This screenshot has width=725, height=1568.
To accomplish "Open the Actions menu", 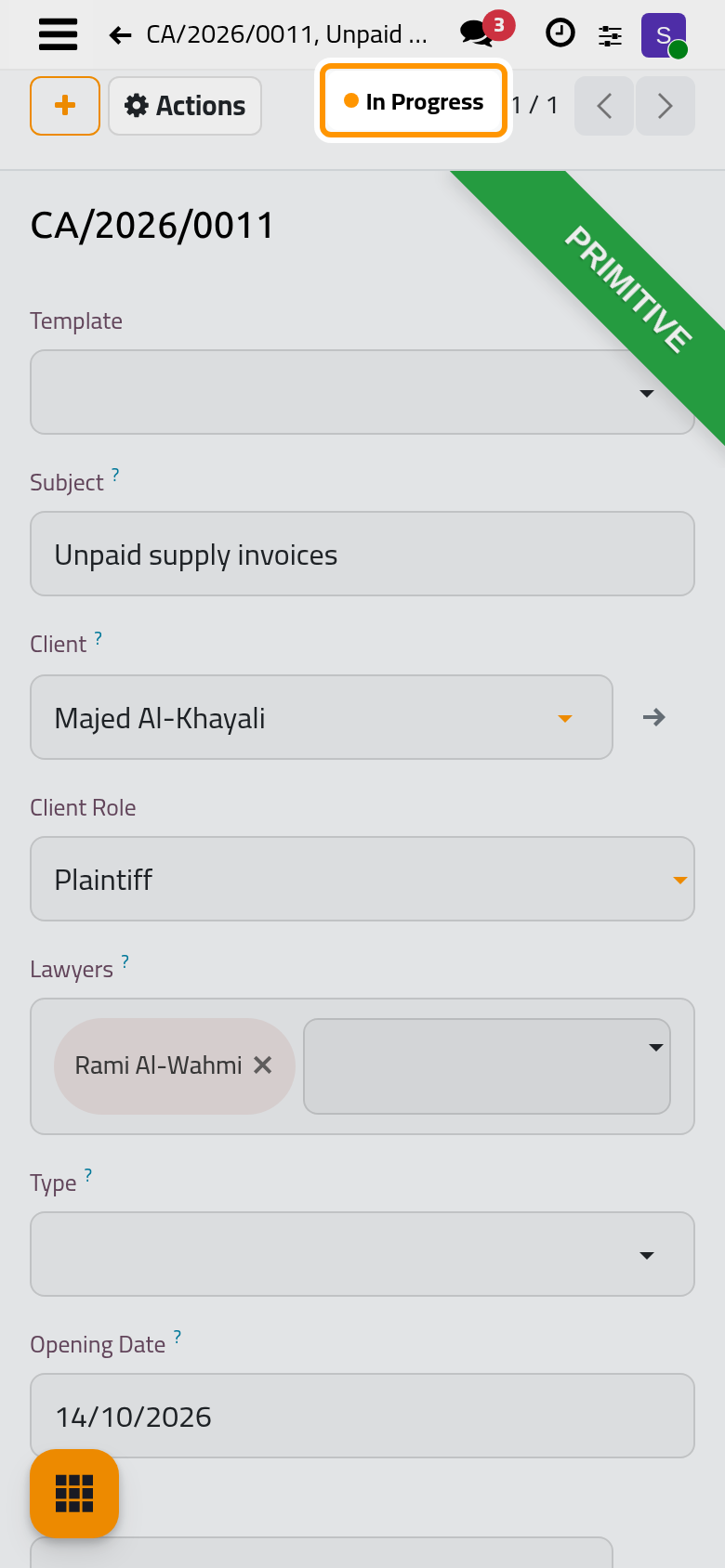I will point(185,106).
